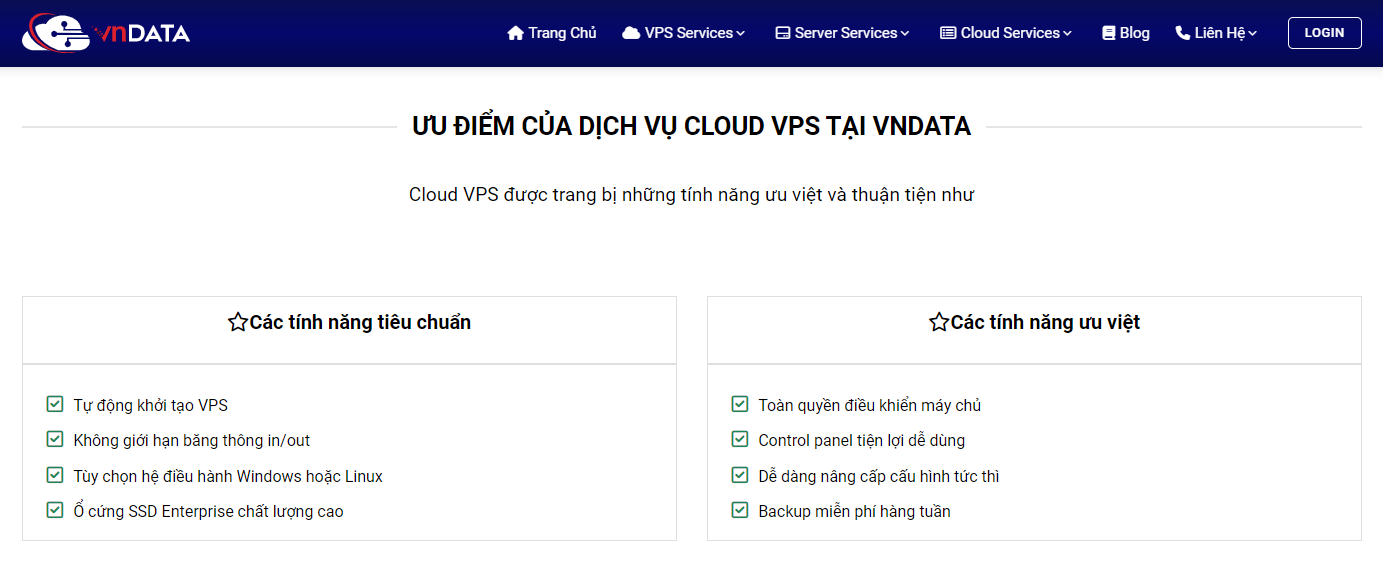Click the cloud icon beside VPS Services
The height and width of the screenshot is (563, 1383).
(x=631, y=33)
